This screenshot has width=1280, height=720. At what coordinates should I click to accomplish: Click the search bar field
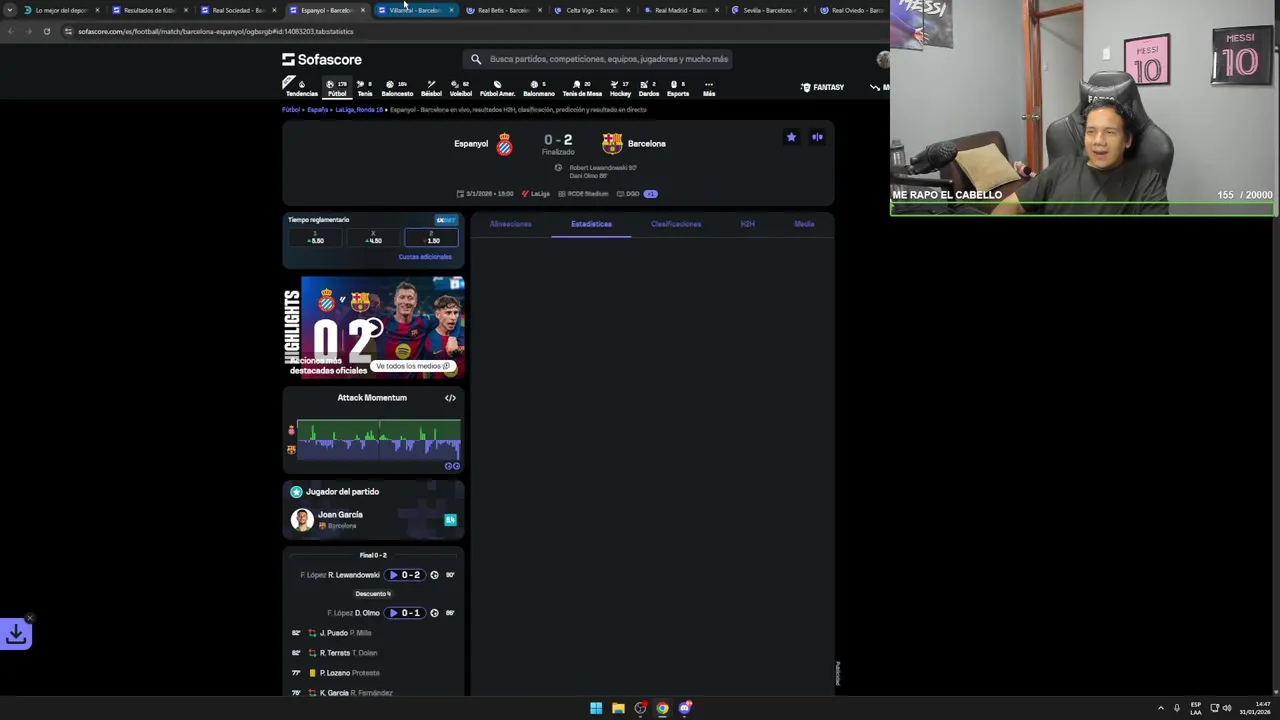click(x=600, y=59)
